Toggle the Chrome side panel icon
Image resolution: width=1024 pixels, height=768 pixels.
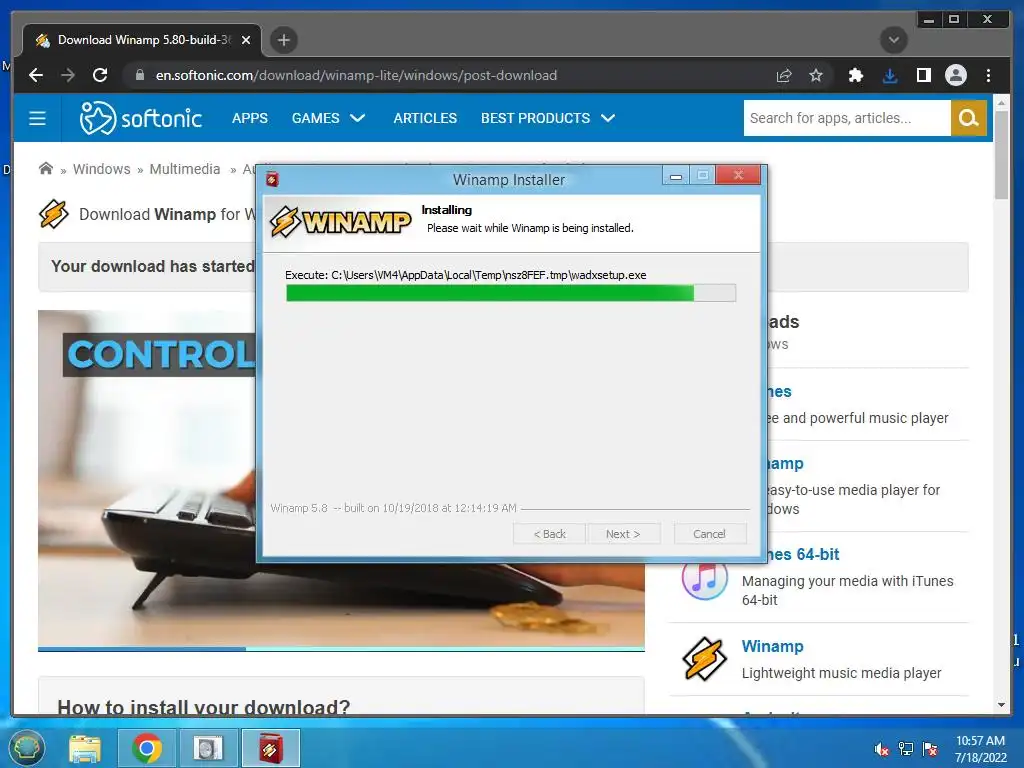[923, 76]
